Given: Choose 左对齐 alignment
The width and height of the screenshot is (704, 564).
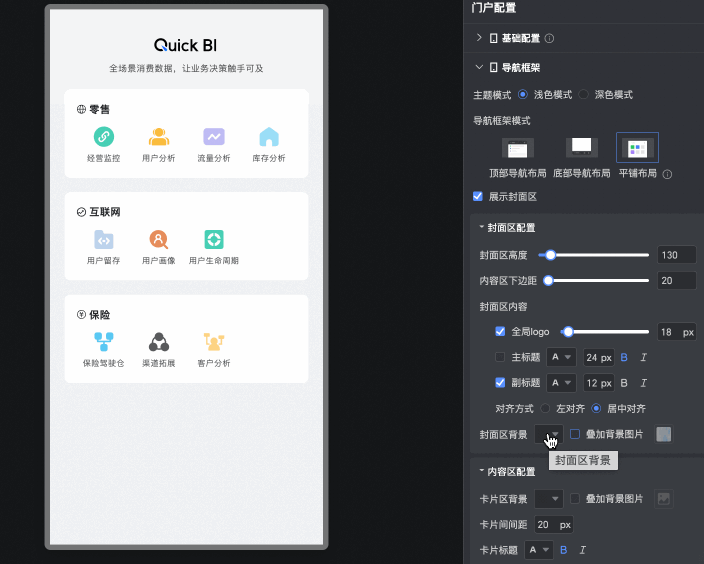Looking at the screenshot, I should [x=546, y=409].
